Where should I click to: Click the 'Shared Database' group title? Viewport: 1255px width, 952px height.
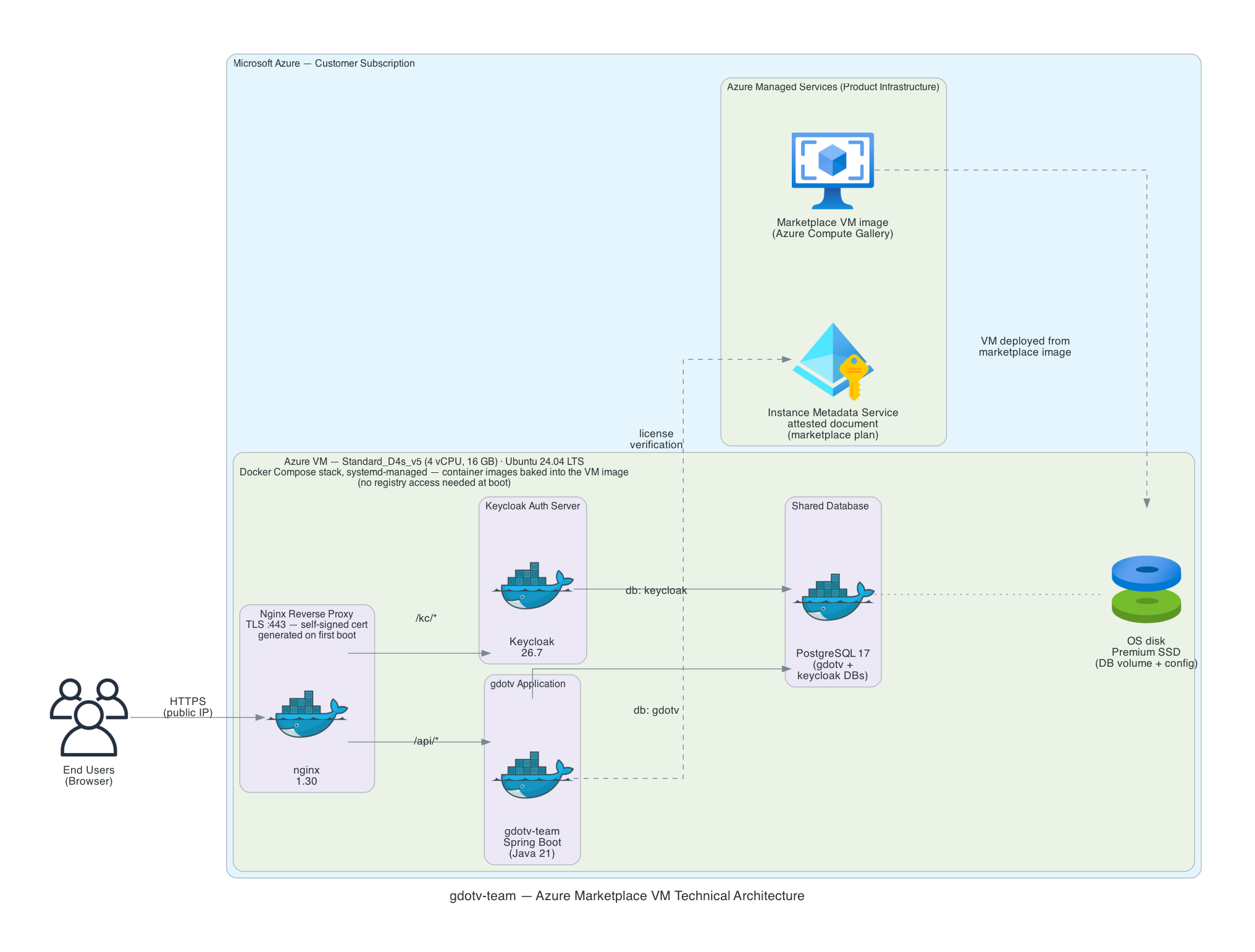(830, 506)
